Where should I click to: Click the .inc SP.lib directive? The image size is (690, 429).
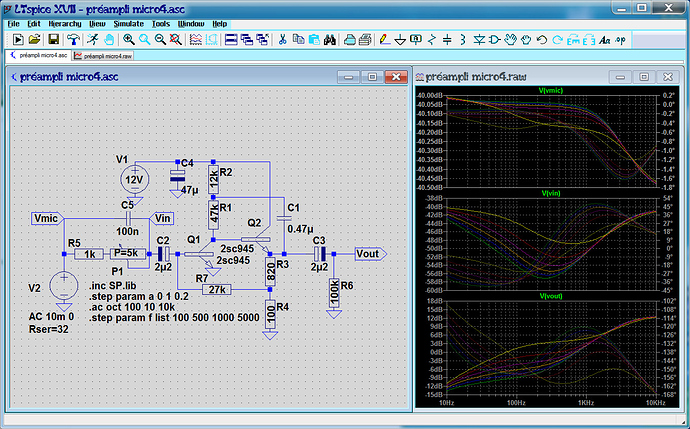click(x=113, y=286)
